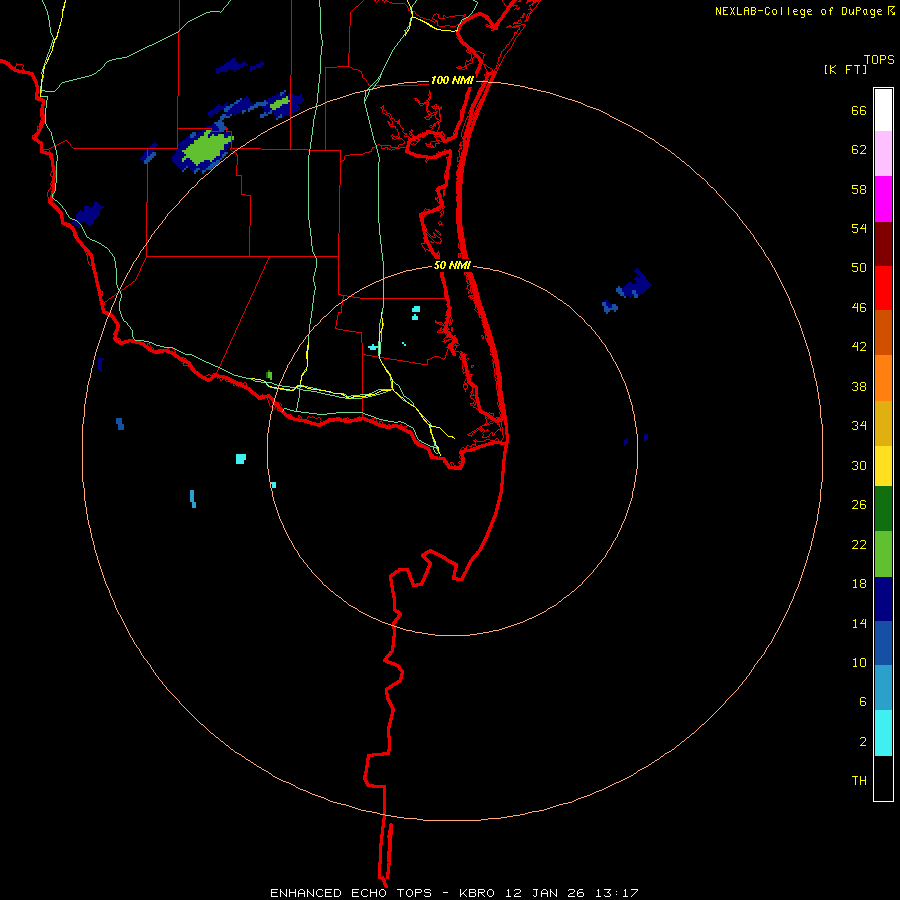Pick the dark orange legend color band
The image size is (900, 900).
[883, 333]
